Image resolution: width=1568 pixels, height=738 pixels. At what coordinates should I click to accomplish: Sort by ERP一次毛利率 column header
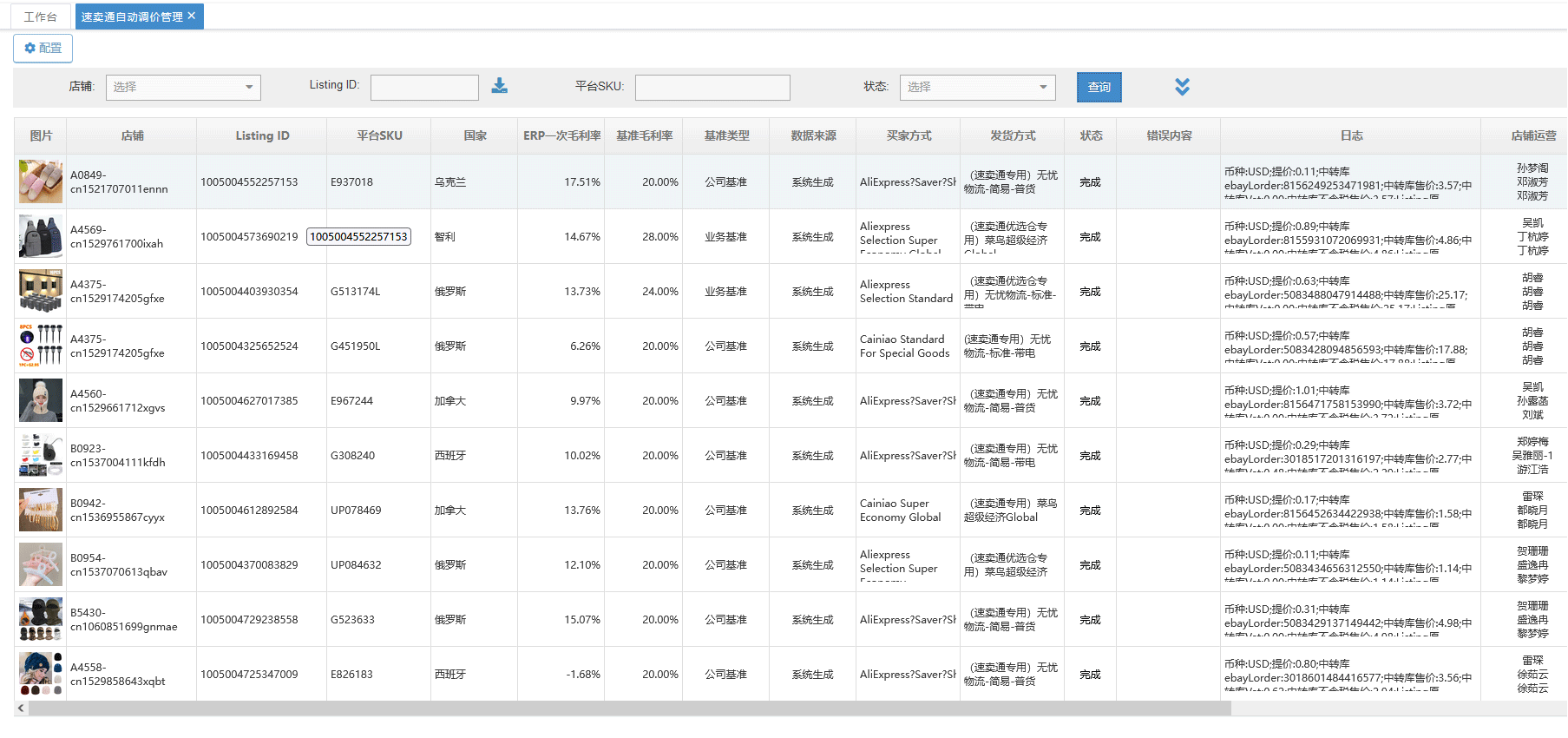(x=561, y=135)
